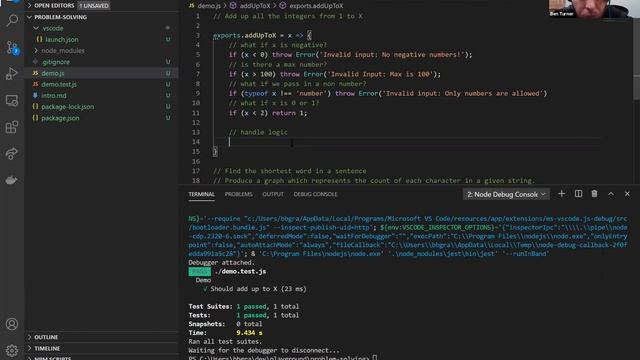Viewport: 640px width, 360px height.
Task: Place cursor on empty line 14
Action: [408, 142]
